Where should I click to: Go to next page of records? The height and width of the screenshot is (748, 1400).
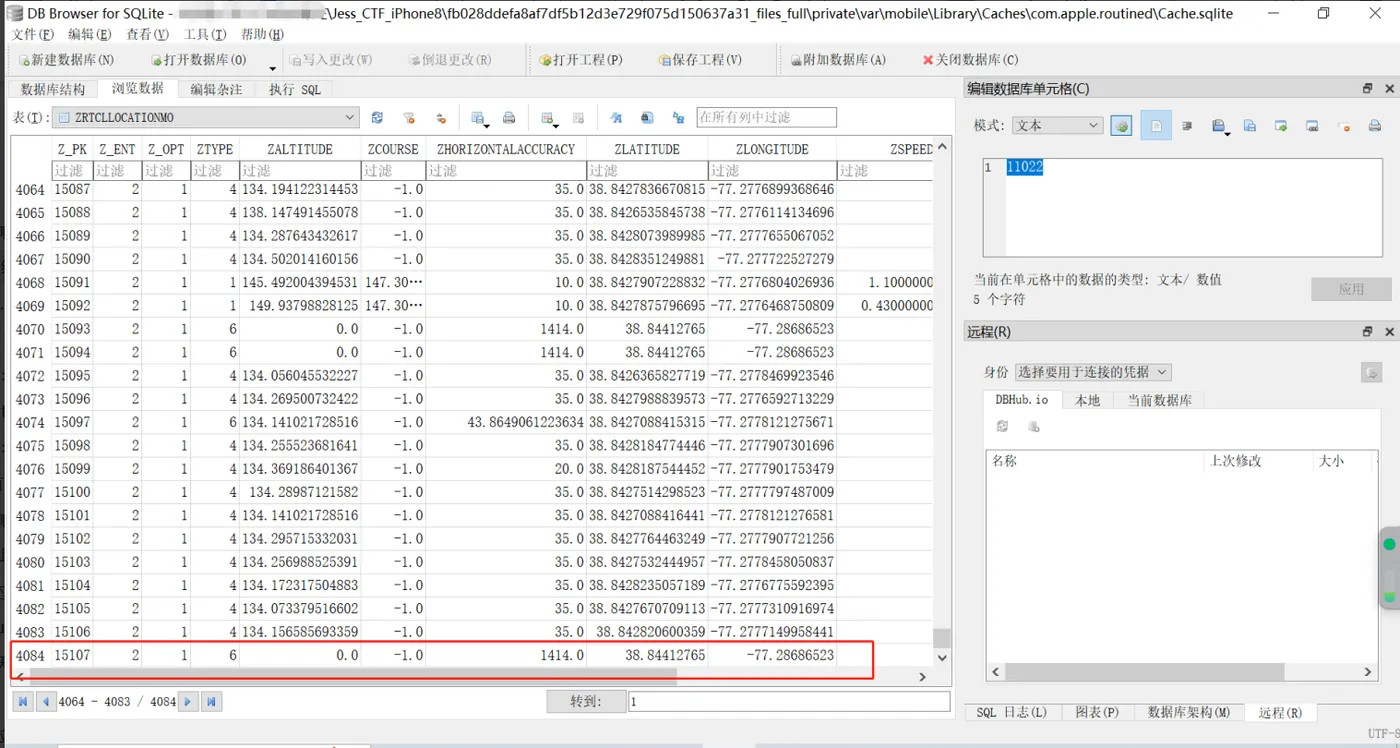click(188, 702)
